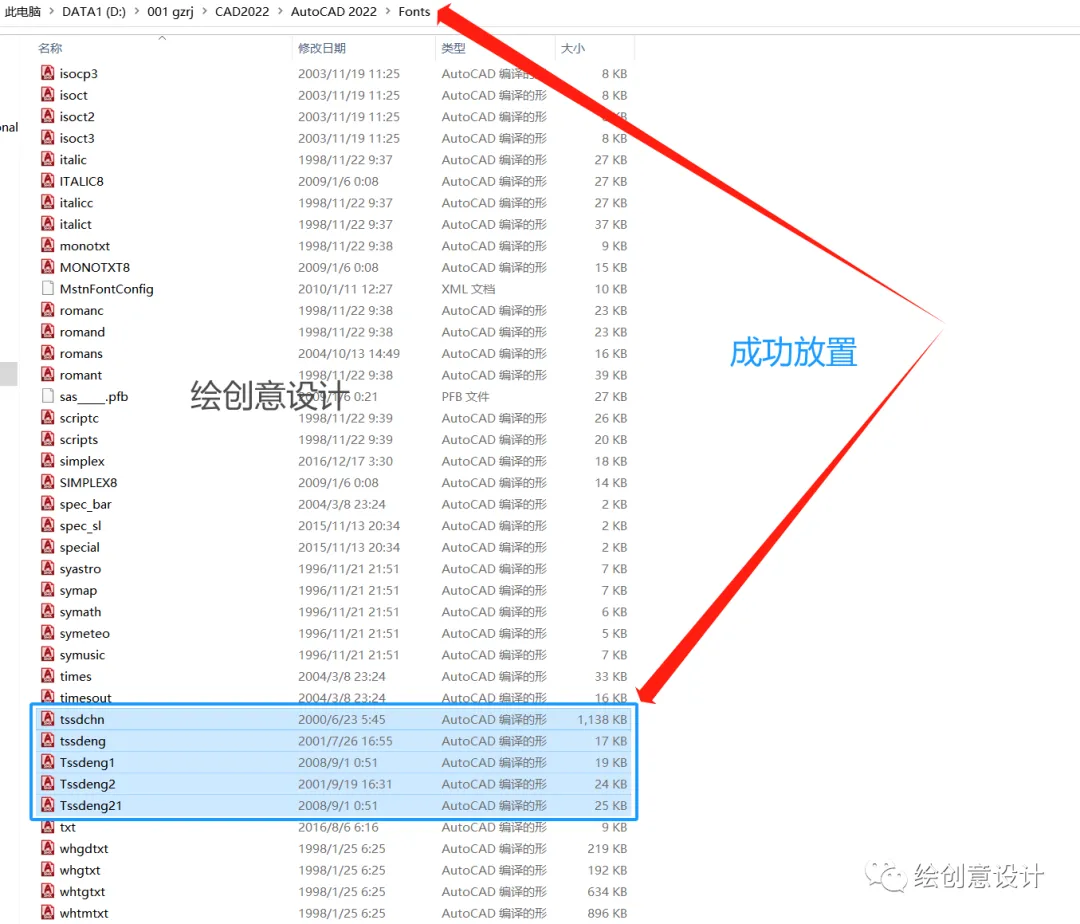Click the 2004/10/13 14:49 date of romans

pos(349,353)
